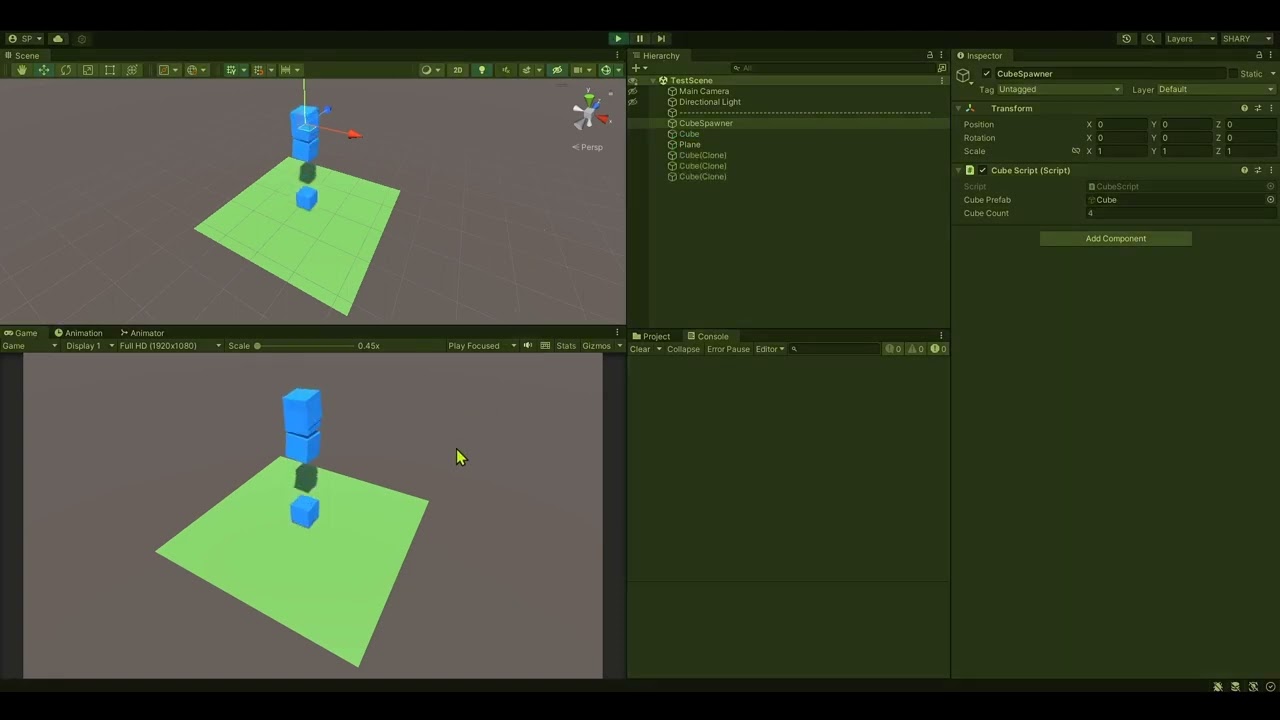Toggle CubeSpawner active checkbox in Inspector
This screenshot has height=720, width=1280.
987,74
